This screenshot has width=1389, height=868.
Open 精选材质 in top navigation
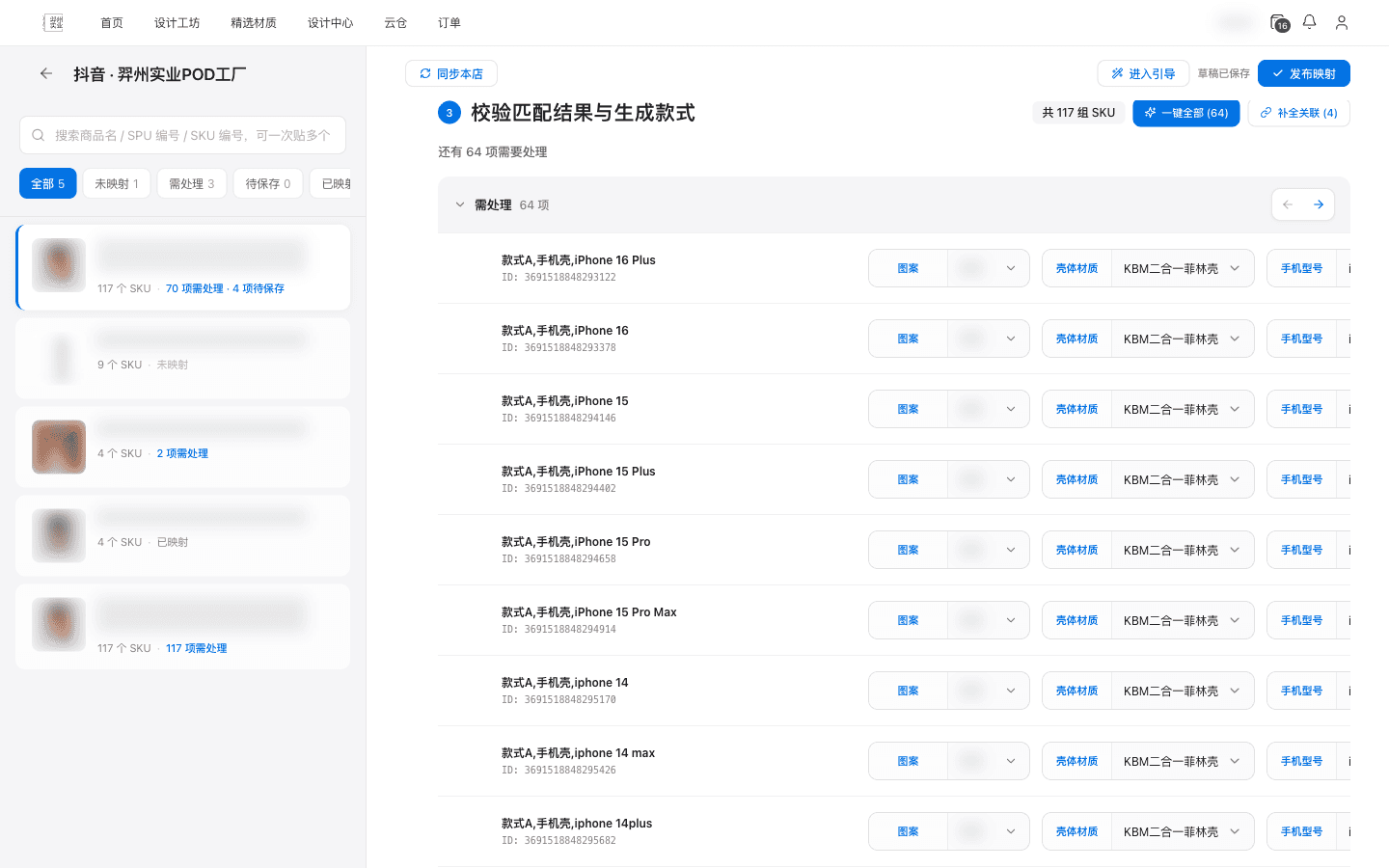pos(254,22)
